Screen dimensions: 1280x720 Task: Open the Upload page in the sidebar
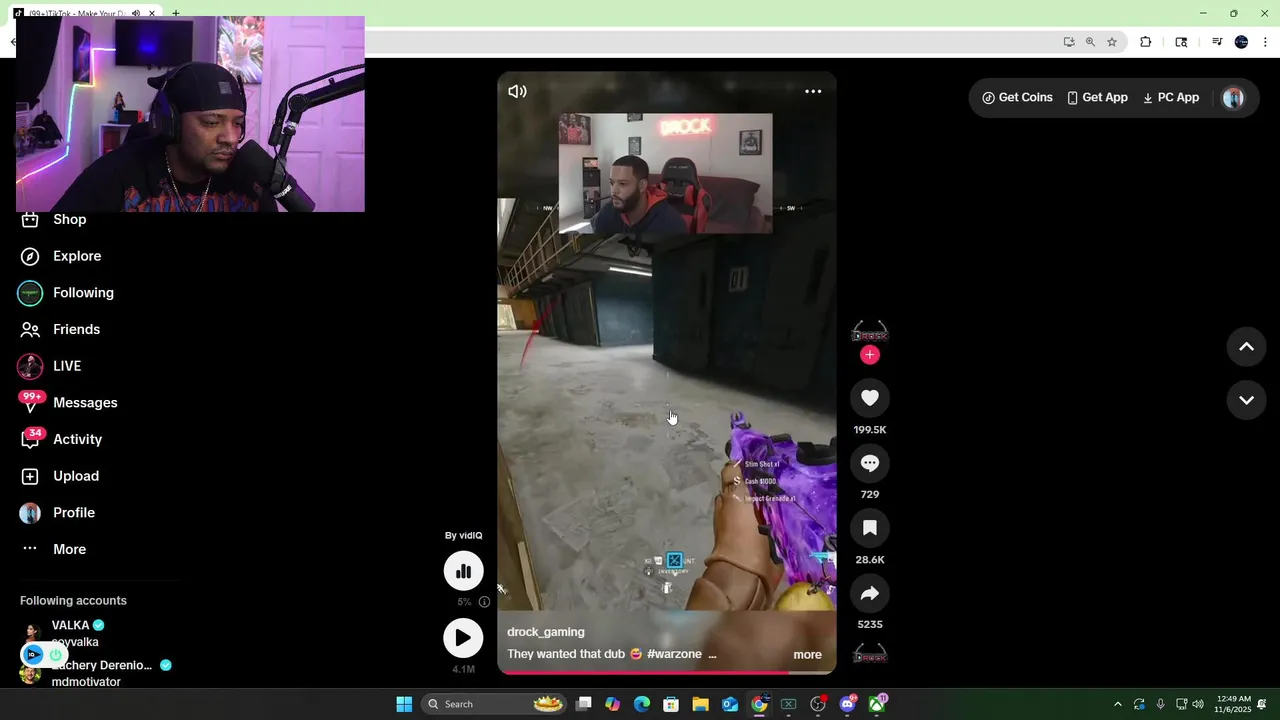[76, 476]
